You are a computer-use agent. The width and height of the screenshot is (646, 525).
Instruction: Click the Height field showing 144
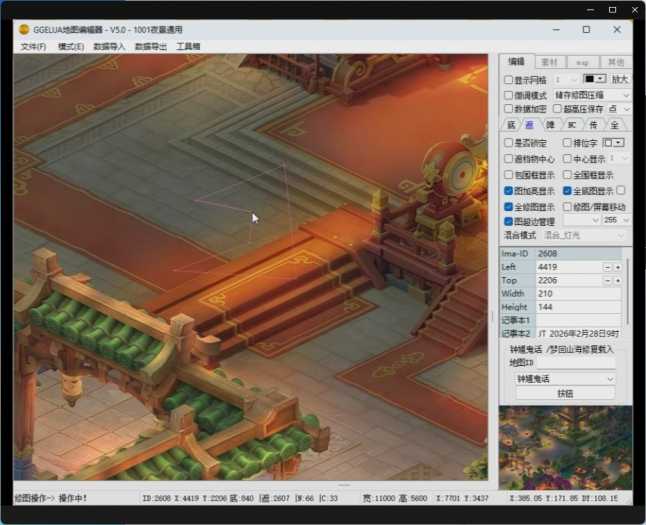pyautogui.click(x=579, y=307)
